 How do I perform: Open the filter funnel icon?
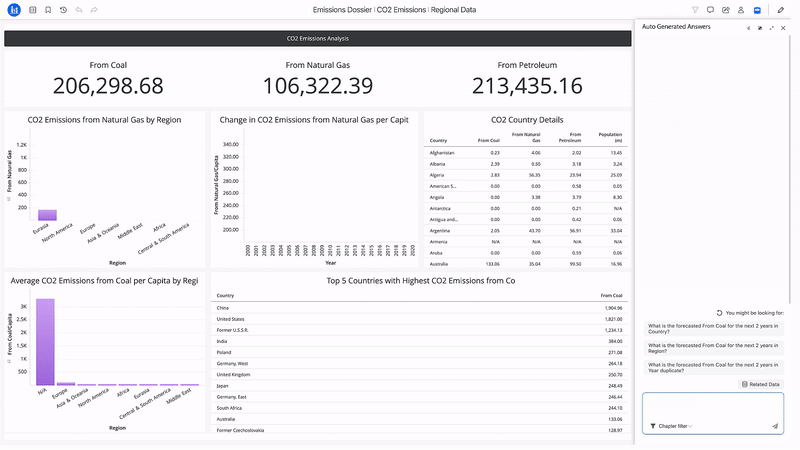click(x=695, y=10)
